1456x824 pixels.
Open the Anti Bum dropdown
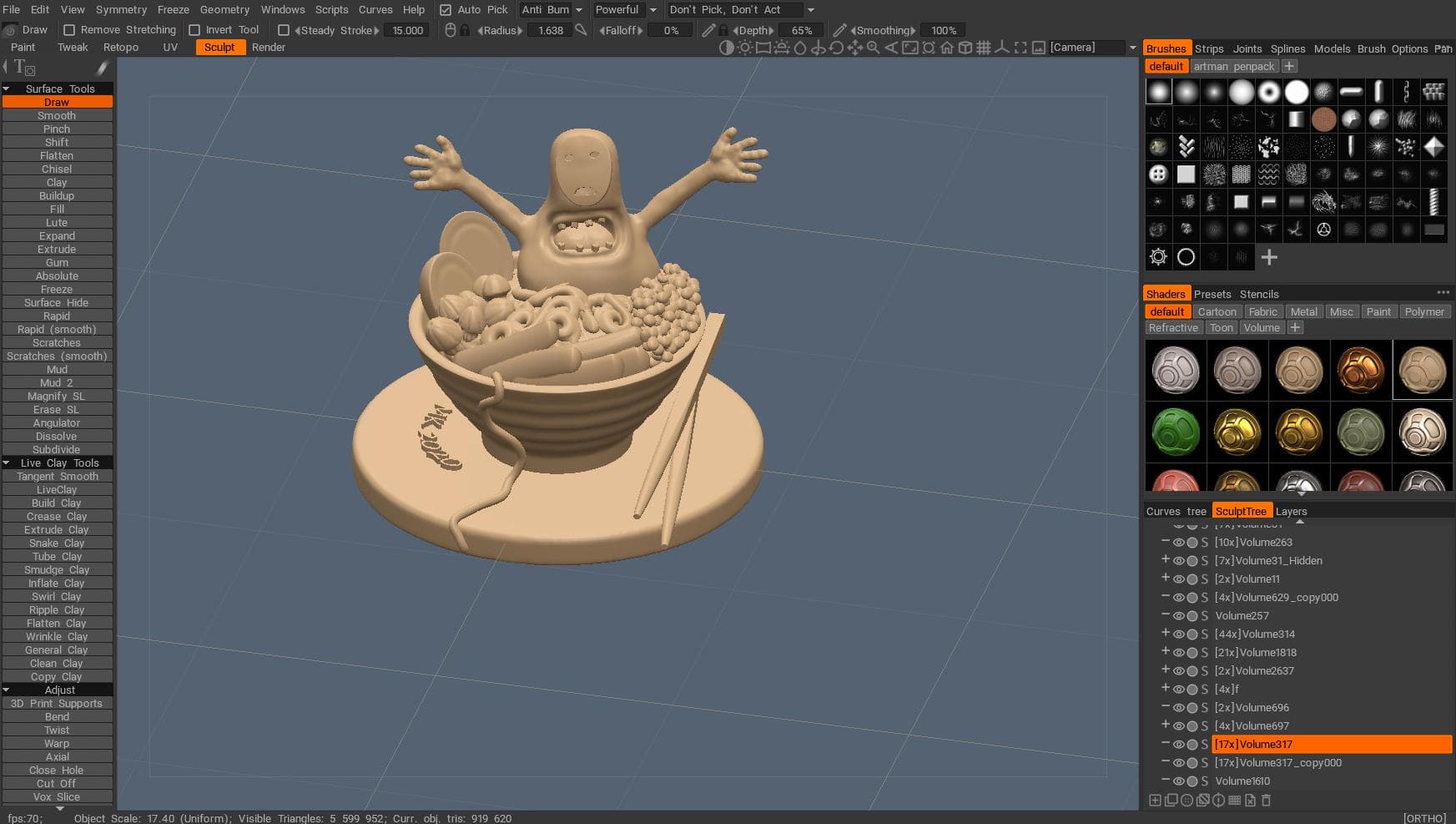(x=551, y=10)
